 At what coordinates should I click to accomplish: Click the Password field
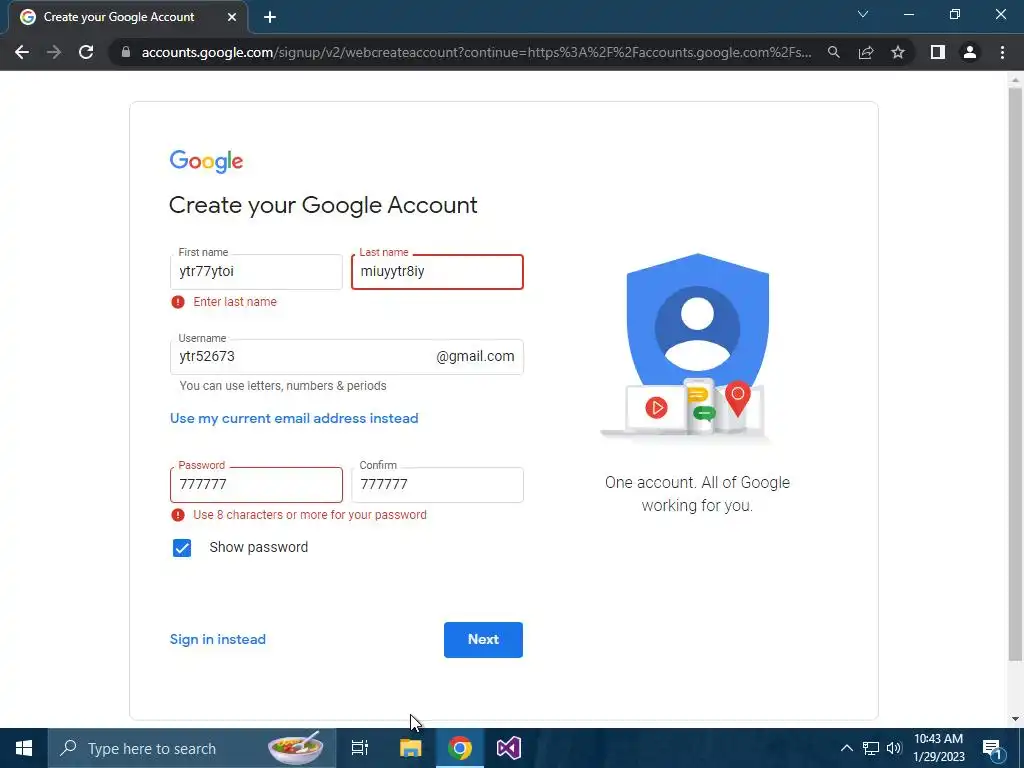click(256, 485)
